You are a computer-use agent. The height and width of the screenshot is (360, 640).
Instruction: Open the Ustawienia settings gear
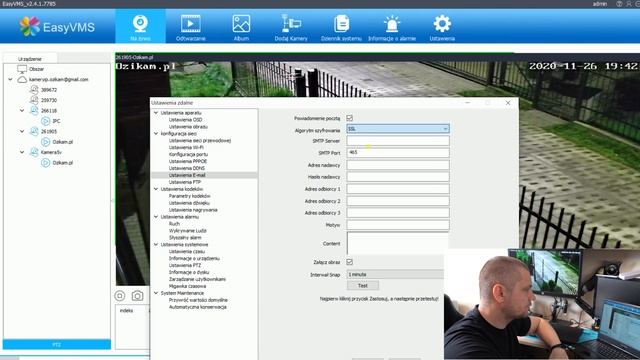click(x=442, y=27)
